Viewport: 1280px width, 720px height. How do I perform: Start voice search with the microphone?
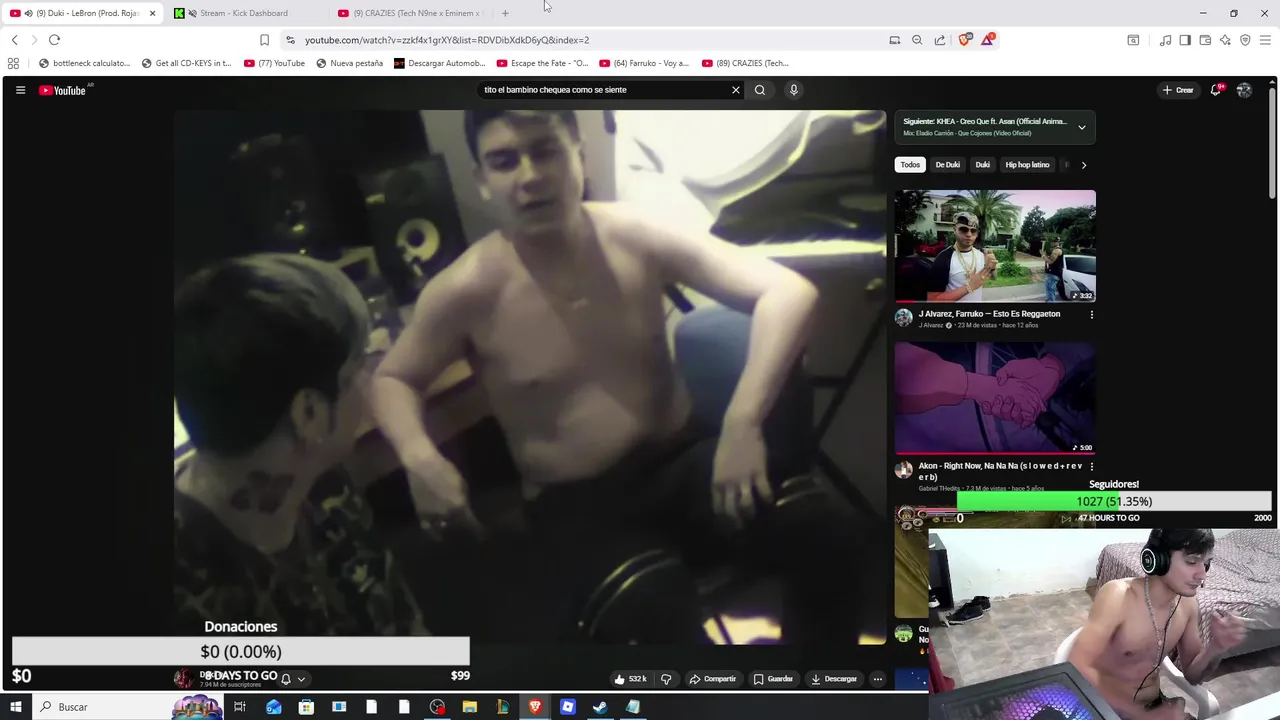[794, 90]
